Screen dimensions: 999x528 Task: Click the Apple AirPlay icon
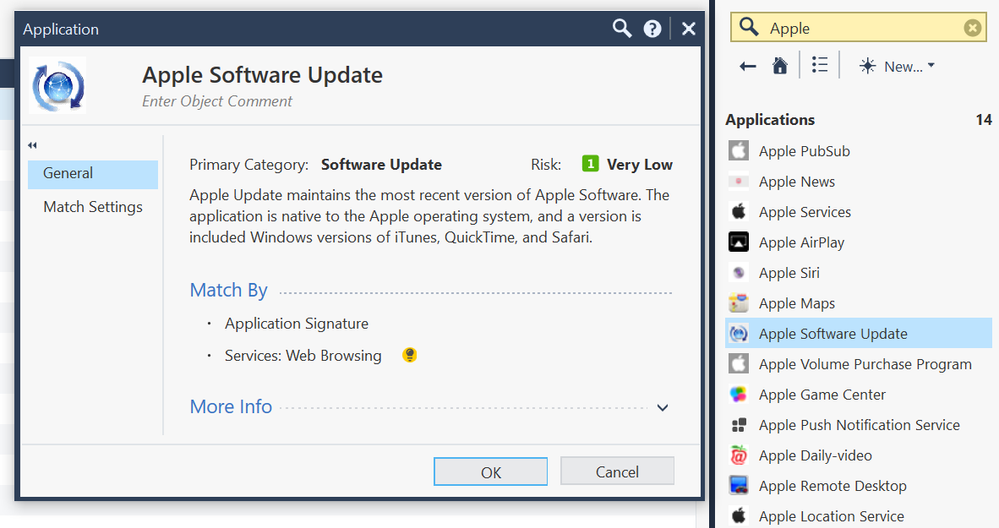738,242
